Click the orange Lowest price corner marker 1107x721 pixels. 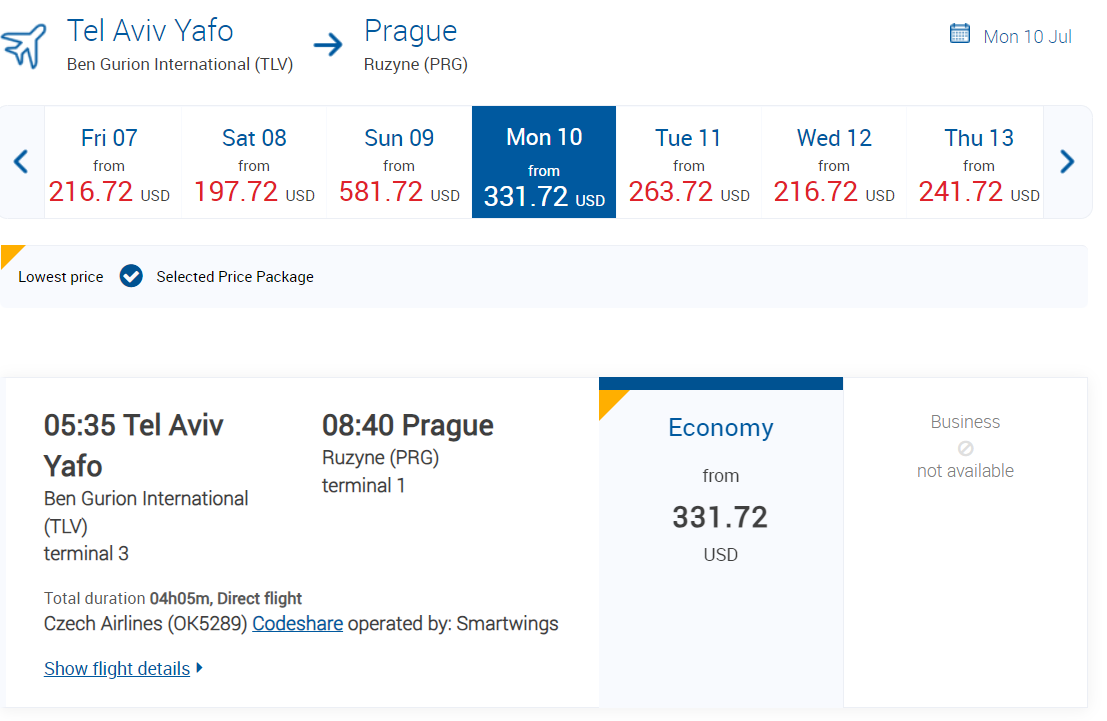(x=11, y=254)
